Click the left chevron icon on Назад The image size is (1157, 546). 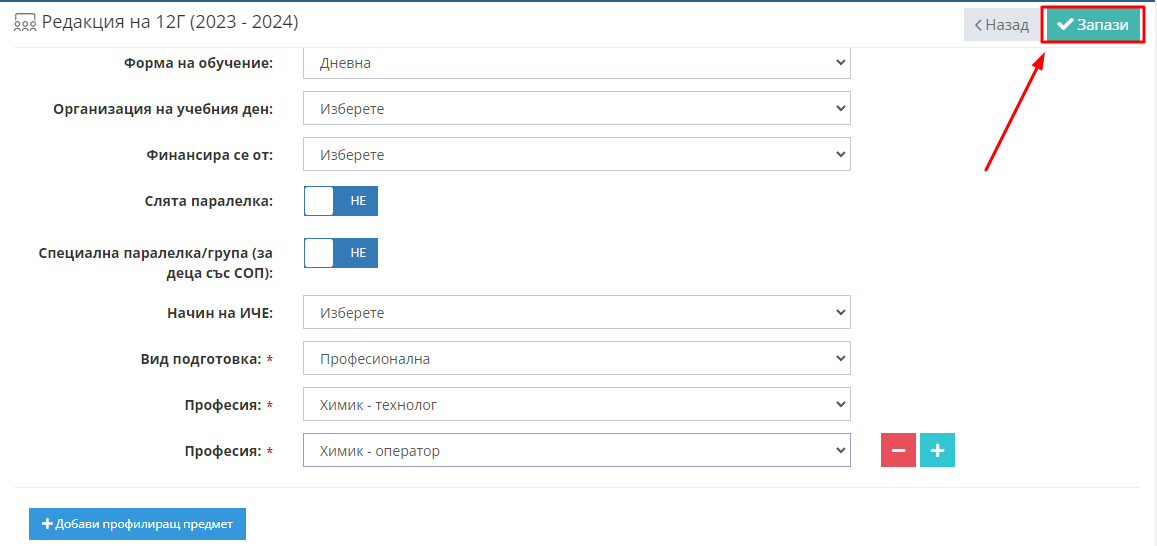(978, 25)
